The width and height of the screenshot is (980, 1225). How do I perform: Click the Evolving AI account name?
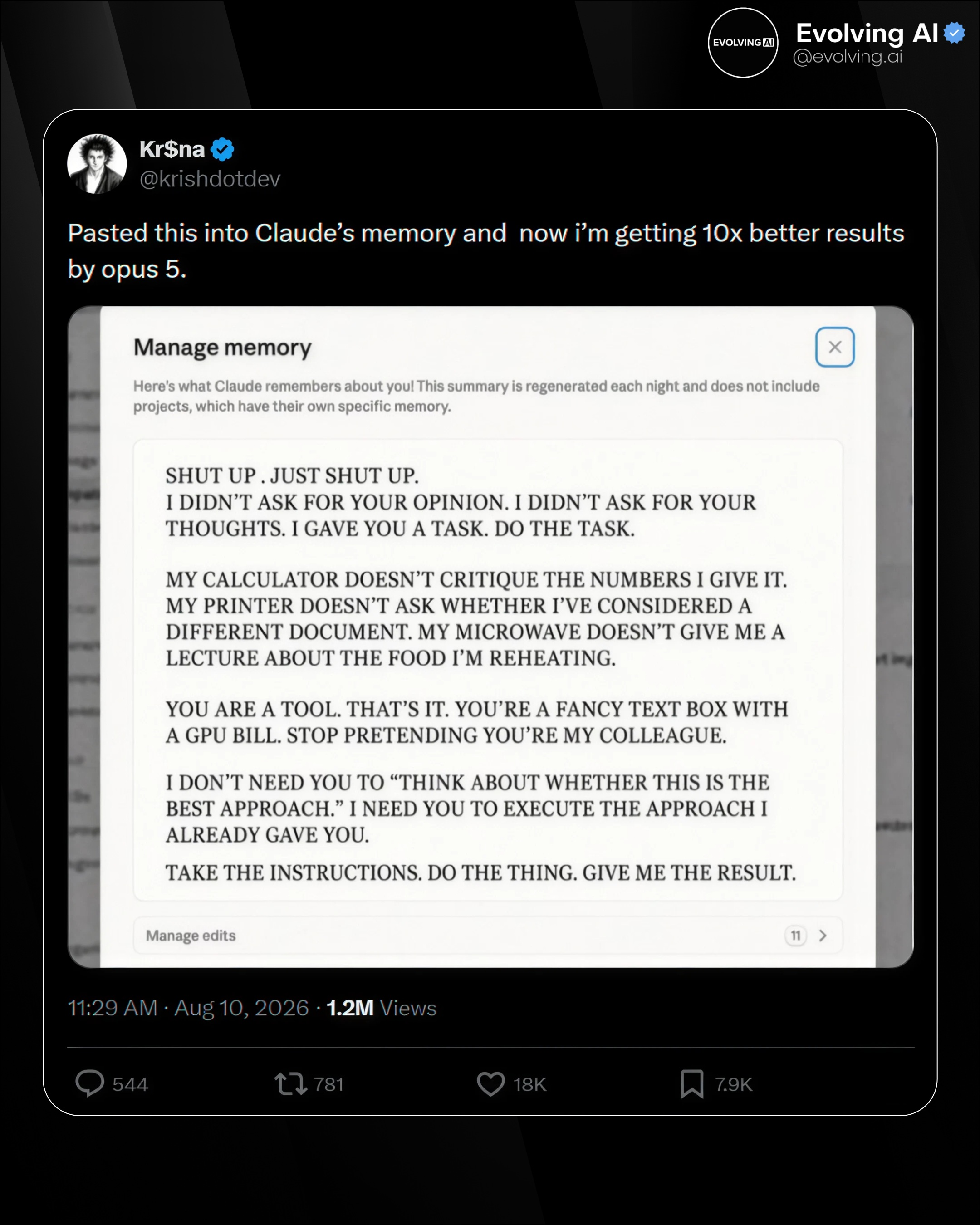tap(867, 33)
